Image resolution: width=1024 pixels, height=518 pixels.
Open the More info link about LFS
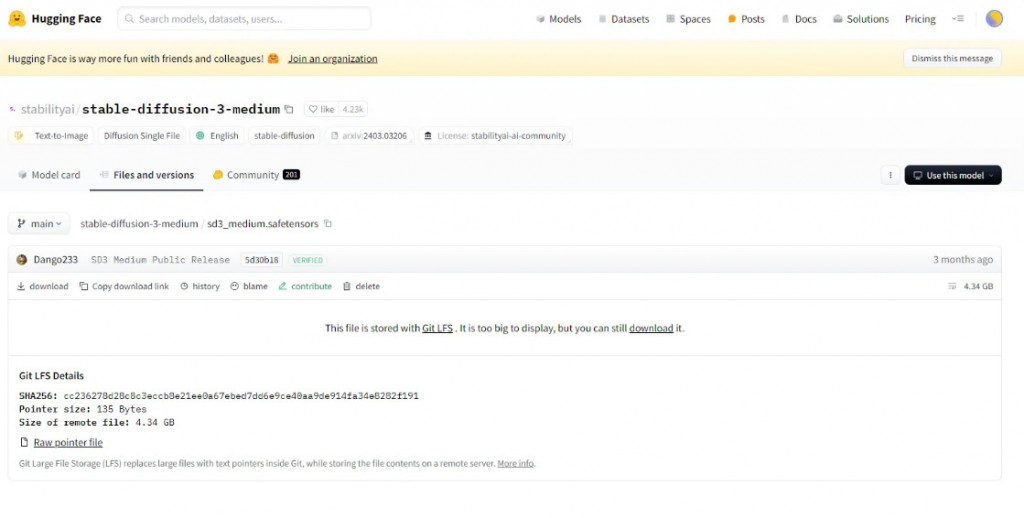[x=515, y=463]
